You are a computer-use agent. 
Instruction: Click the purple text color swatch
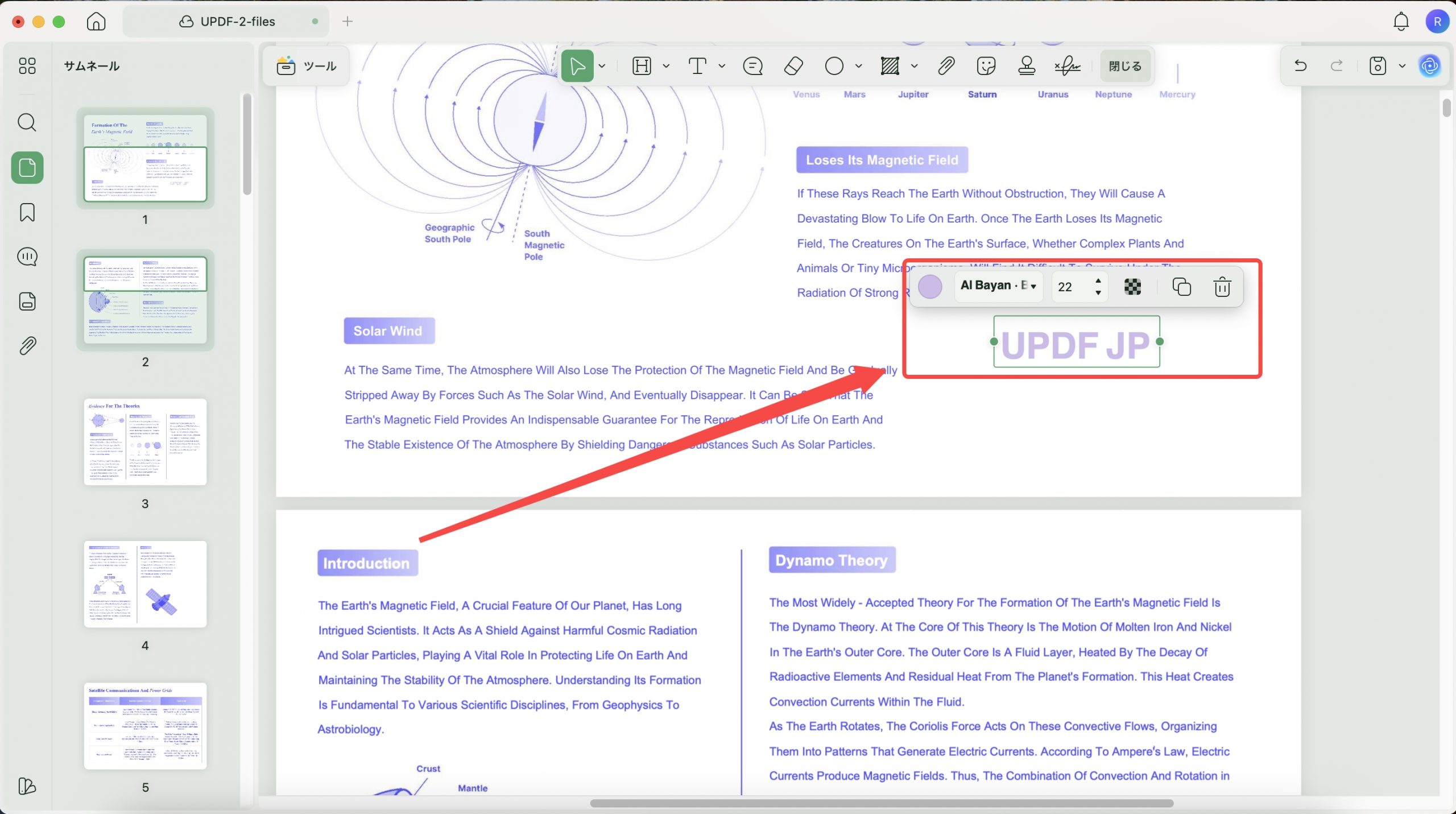click(930, 287)
